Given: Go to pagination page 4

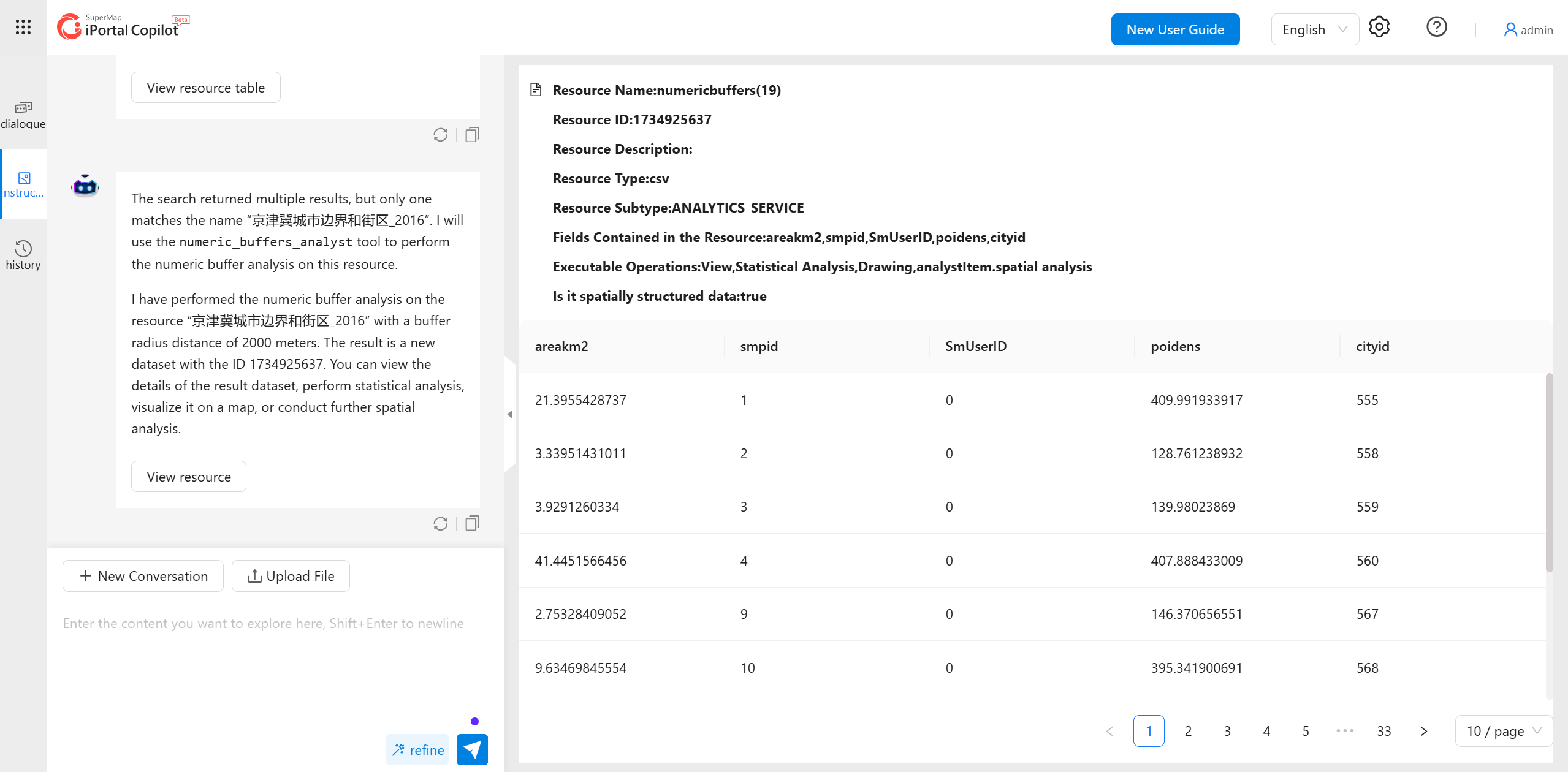Looking at the screenshot, I should [1266, 731].
